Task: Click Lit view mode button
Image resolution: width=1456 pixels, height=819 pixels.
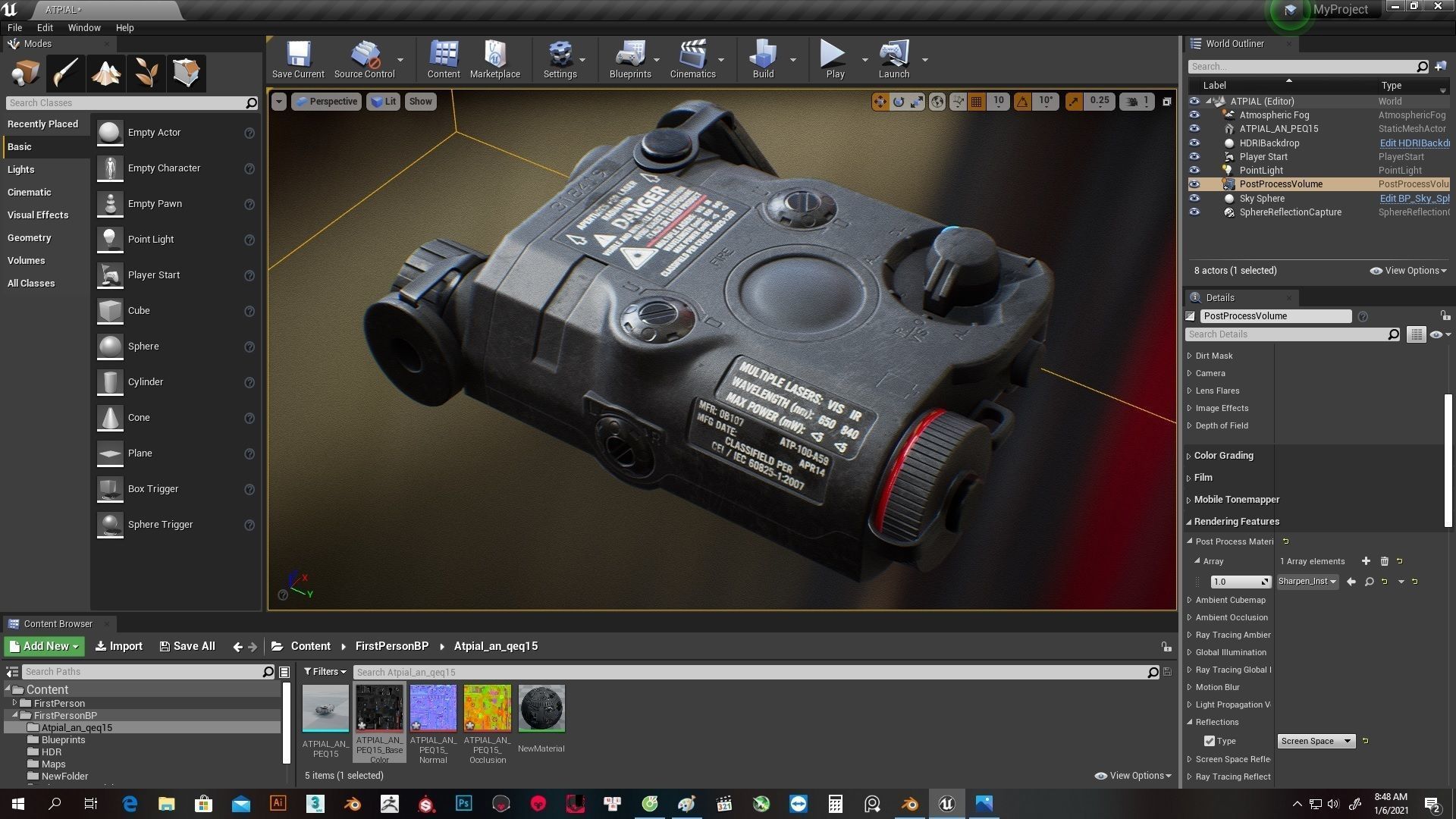Action: pyautogui.click(x=384, y=102)
